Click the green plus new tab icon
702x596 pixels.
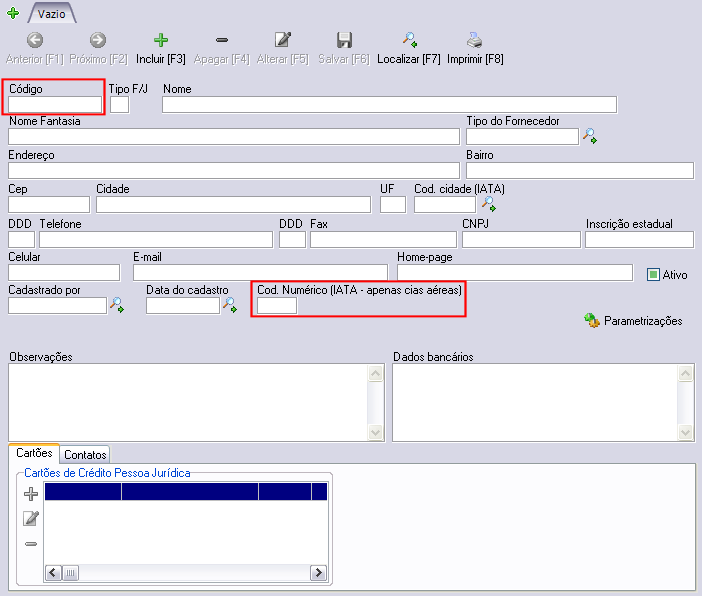tap(13, 13)
